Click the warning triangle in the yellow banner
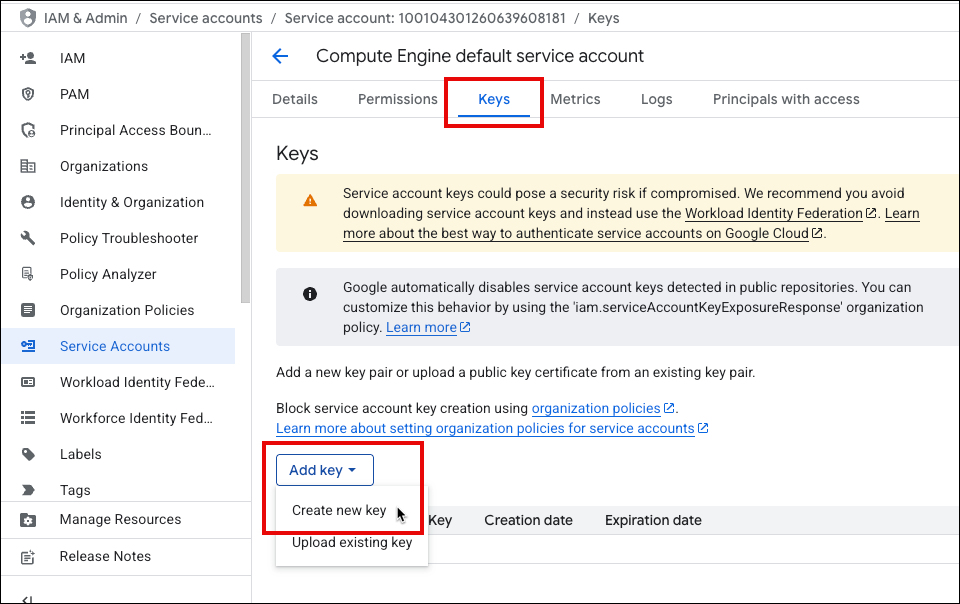The height and width of the screenshot is (604, 960). point(309,198)
